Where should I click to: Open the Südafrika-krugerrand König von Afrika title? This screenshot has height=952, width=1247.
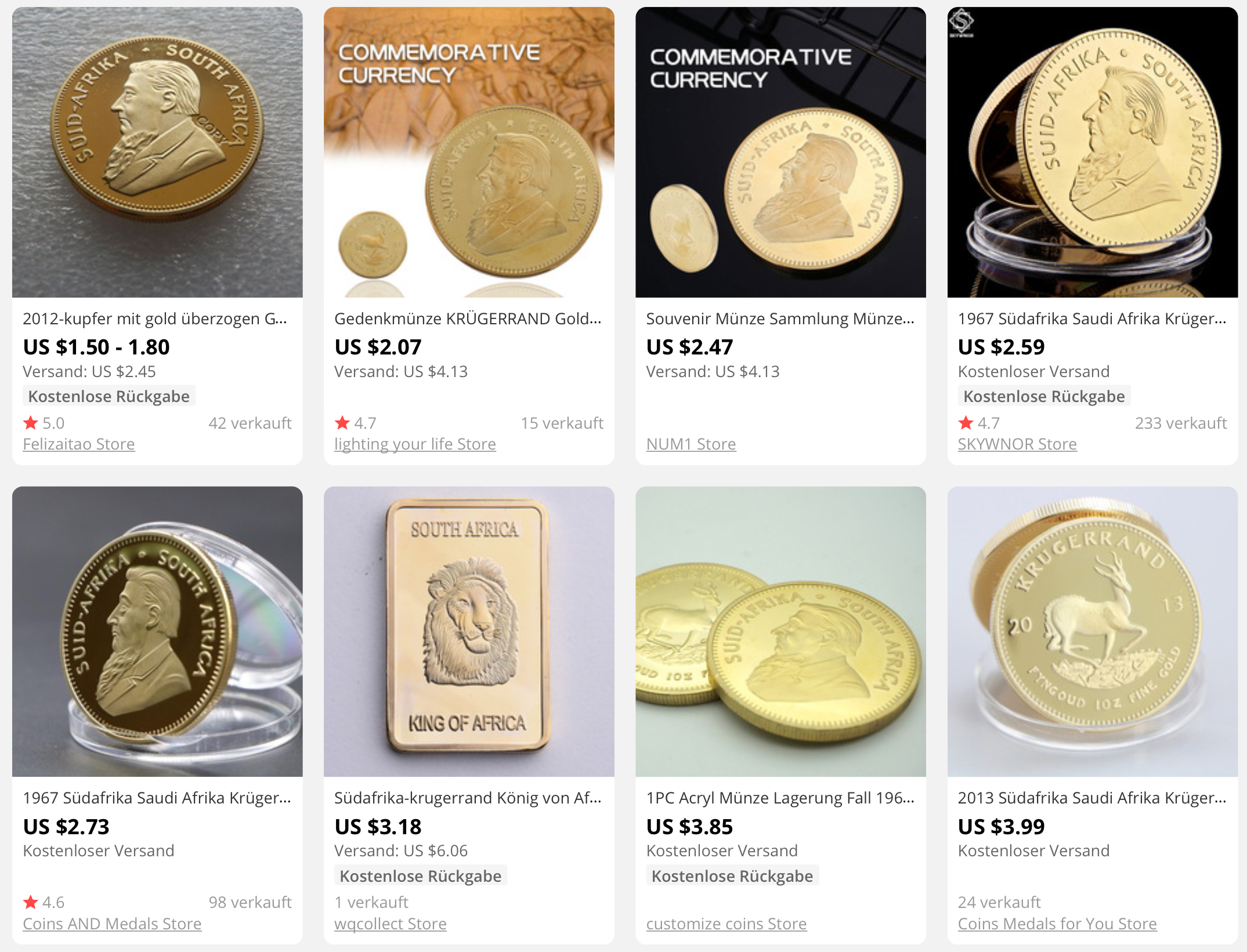coord(468,798)
